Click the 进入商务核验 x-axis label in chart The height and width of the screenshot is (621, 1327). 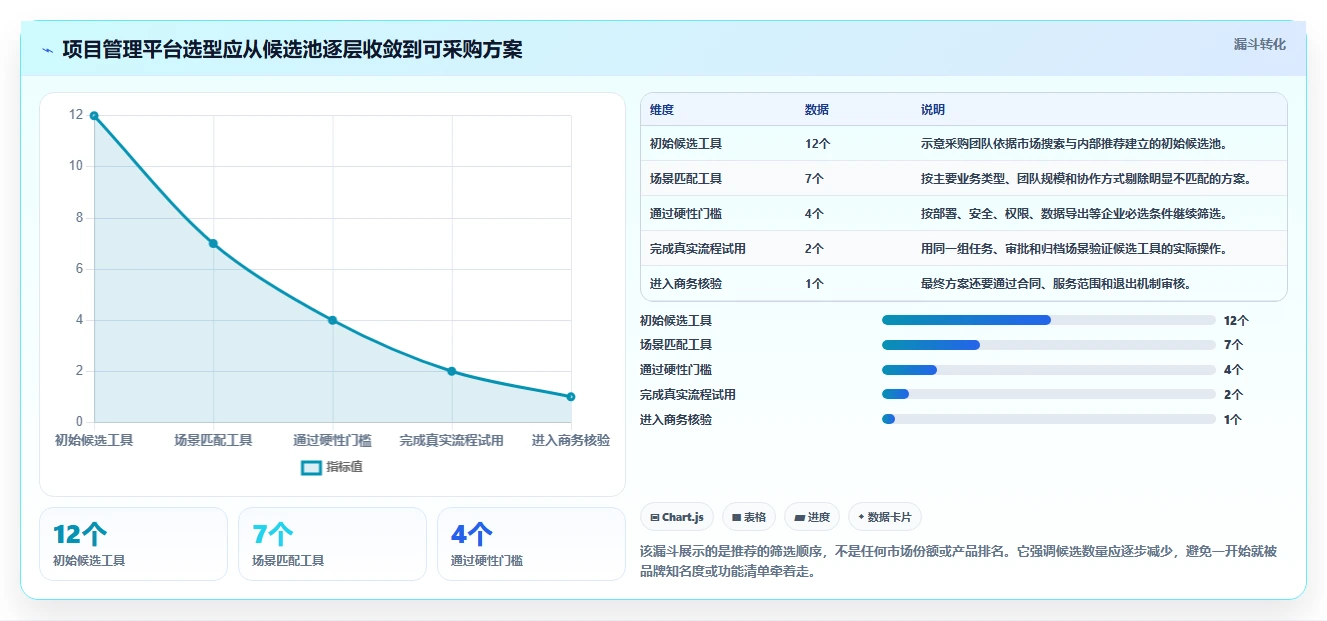point(571,440)
